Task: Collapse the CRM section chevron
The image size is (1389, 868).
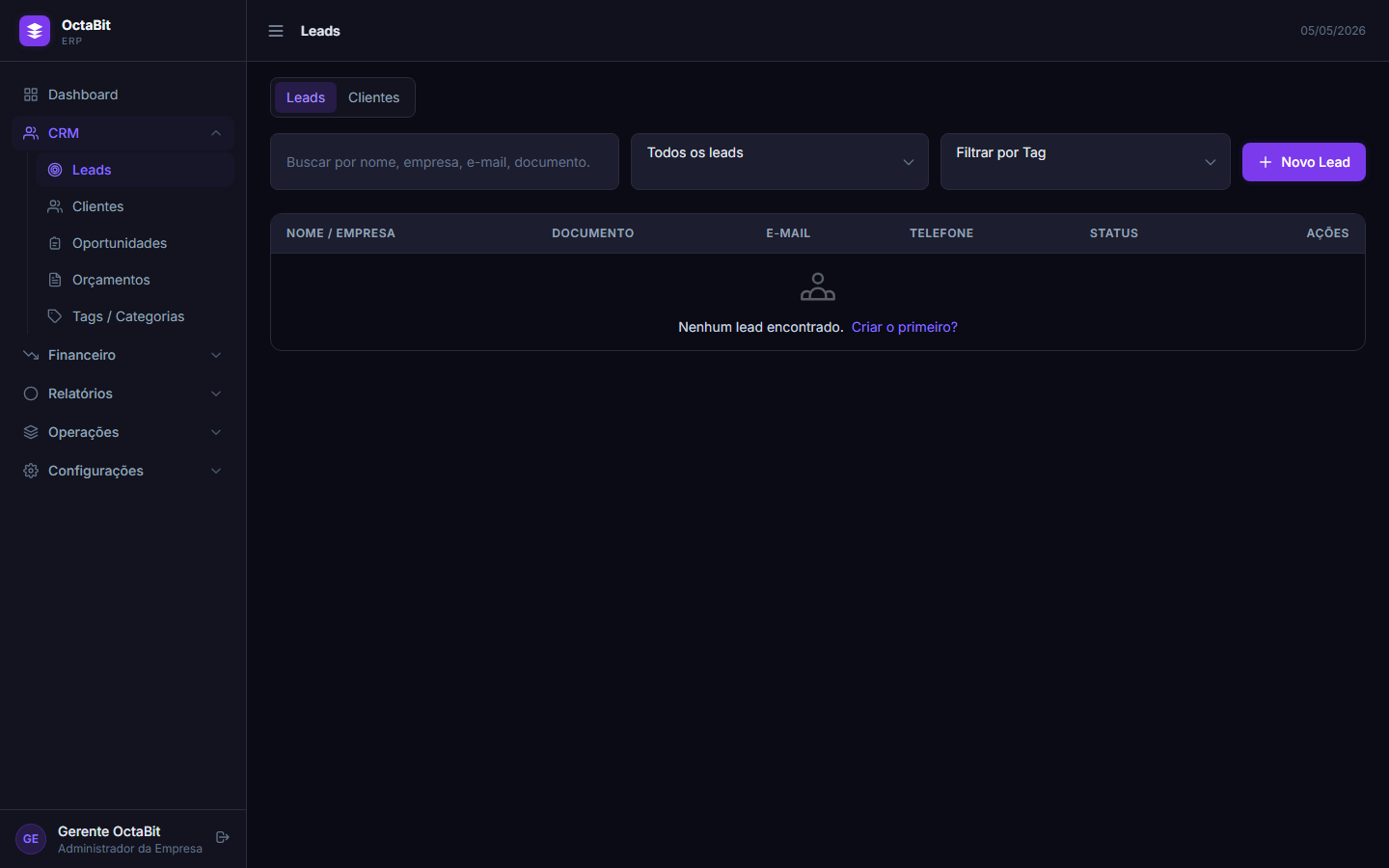Action: click(x=216, y=133)
